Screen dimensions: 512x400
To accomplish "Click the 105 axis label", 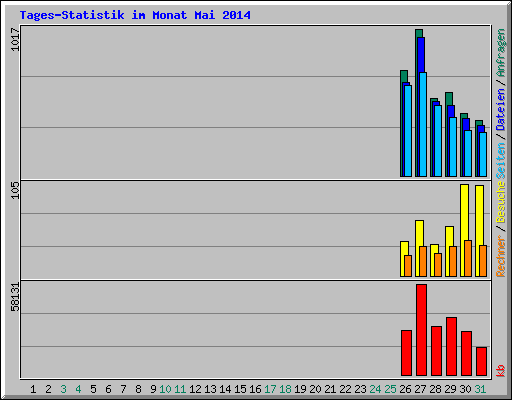I will tap(15, 190).
